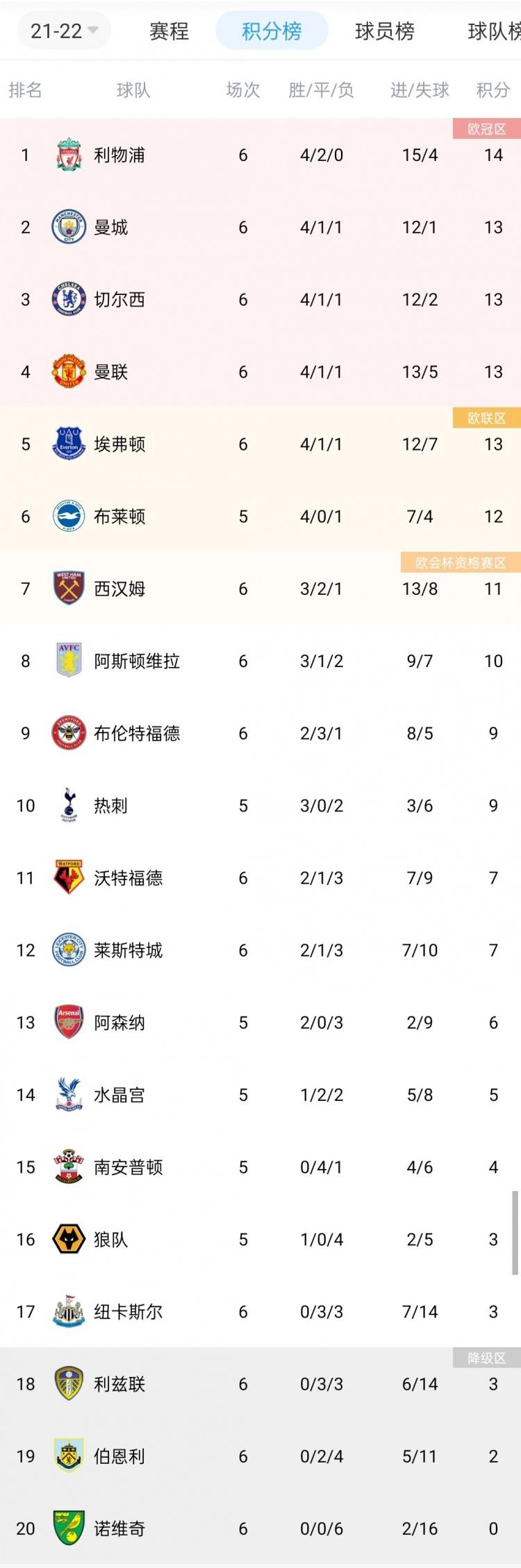This screenshot has height=1568, width=521.
Task: Click the vertical scrollbar handle
Action: pyautogui.click(x=515, y=1233)
